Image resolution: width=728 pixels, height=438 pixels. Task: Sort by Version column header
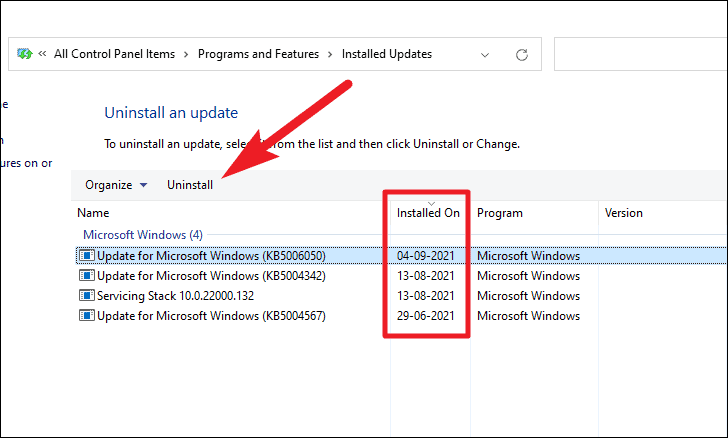click(x=624, y=213)
